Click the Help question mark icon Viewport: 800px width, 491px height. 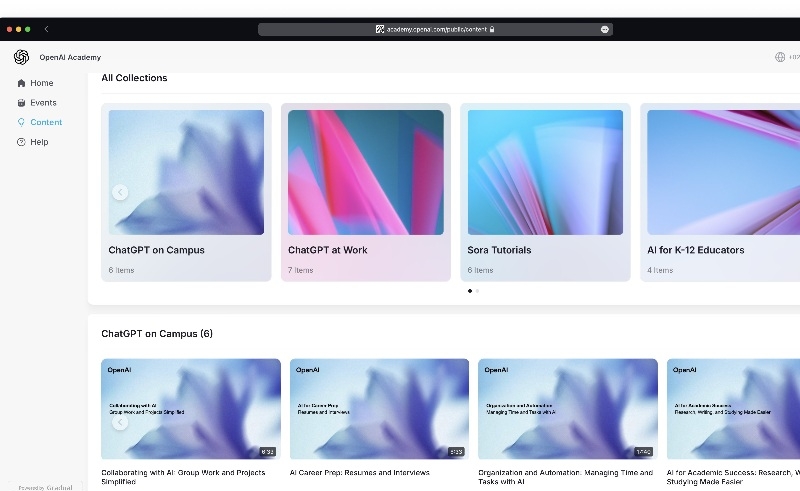pyautogui.click(x=22, y=142)
